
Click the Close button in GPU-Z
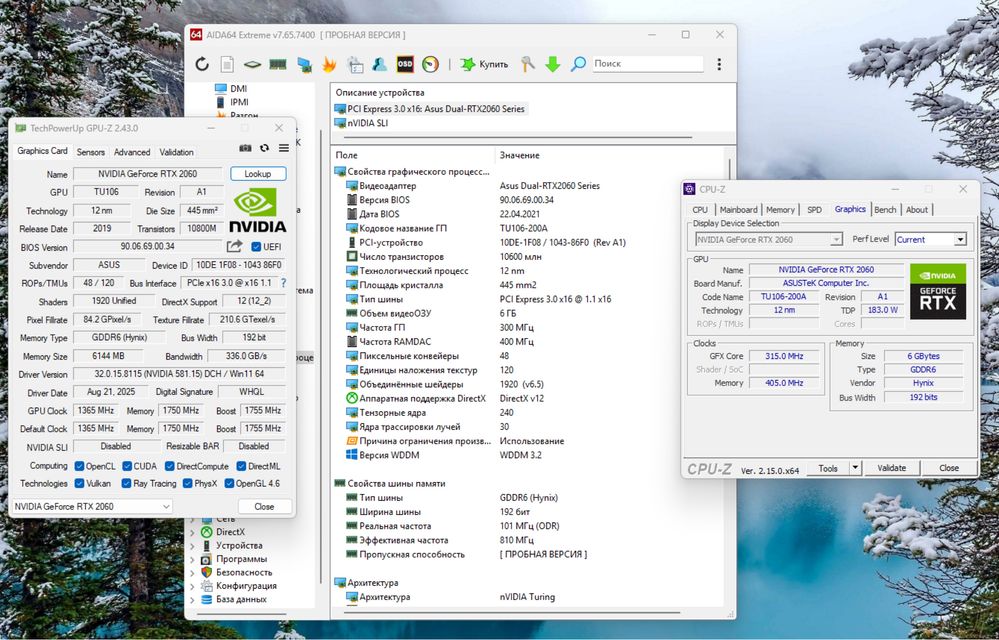pyautogui.click(x=264, y=507)
